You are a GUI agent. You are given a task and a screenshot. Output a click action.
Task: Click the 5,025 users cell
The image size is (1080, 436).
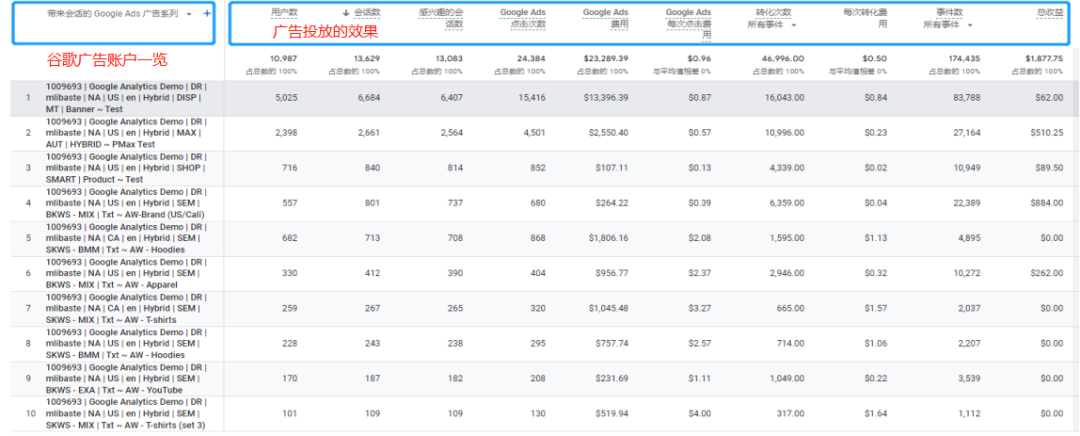coord(286,98)
